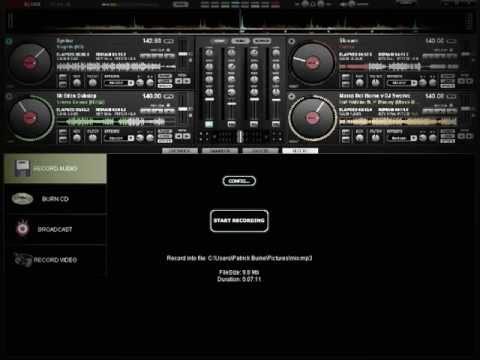The height and width of the screenshot is (360, 480).
Task: Click the loop forward arrow on bottom-left deck
Action: 187,136
